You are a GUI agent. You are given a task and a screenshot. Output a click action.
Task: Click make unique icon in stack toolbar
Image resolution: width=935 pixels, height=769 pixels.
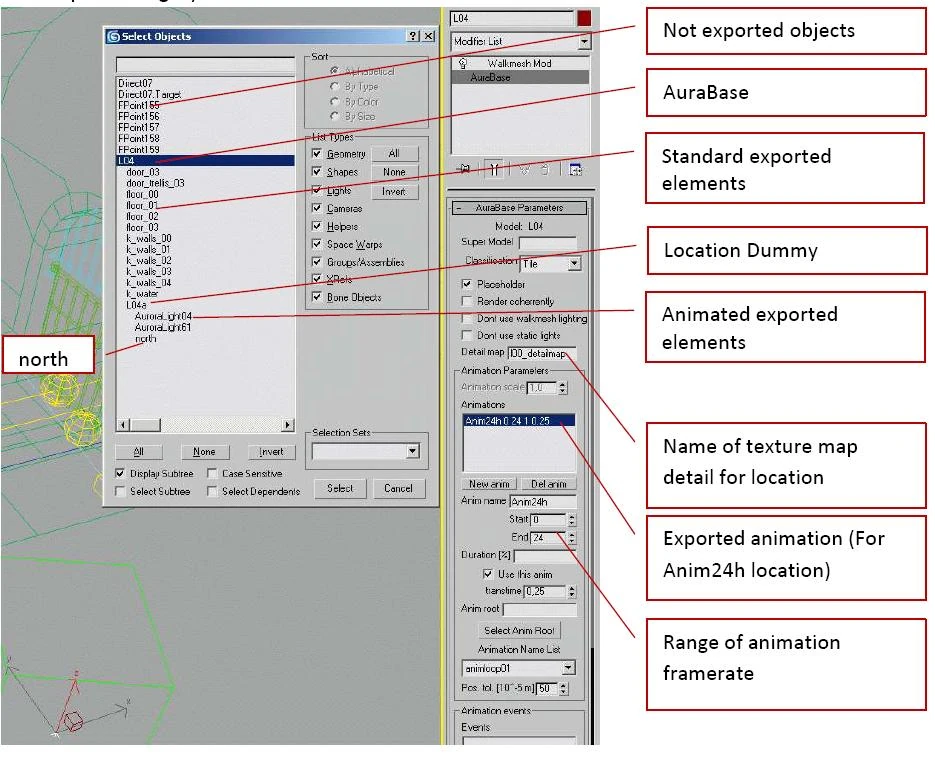click(524, 170)
